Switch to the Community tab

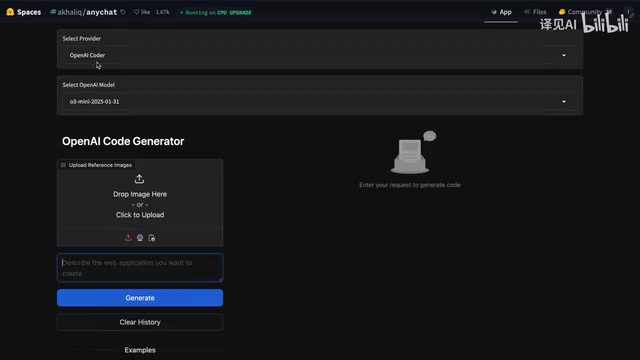585,12
